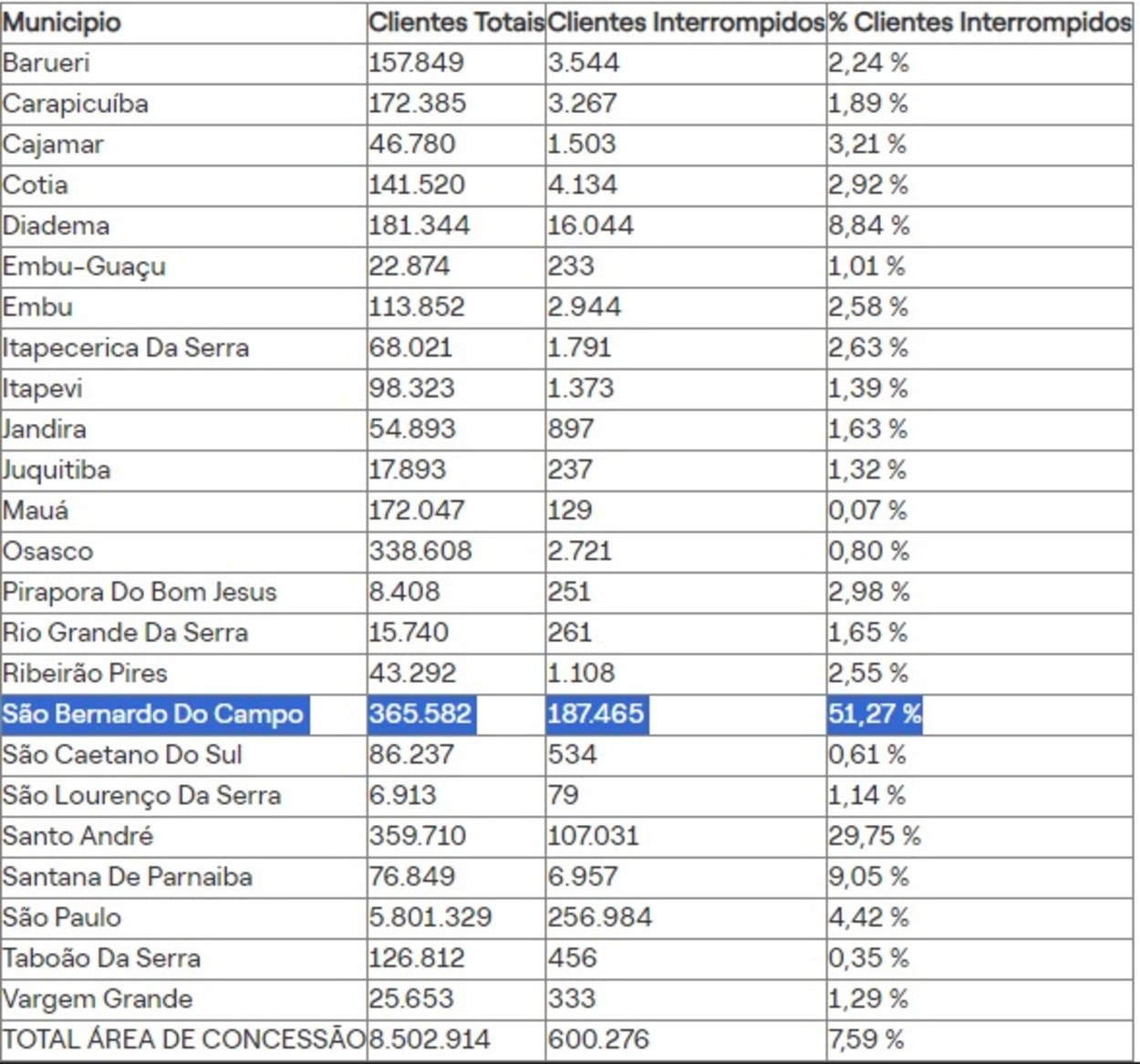Click the Pirapora Do Bom Jesus cell
This screenshot has width=1140, height=1064.
click(140, 593)
